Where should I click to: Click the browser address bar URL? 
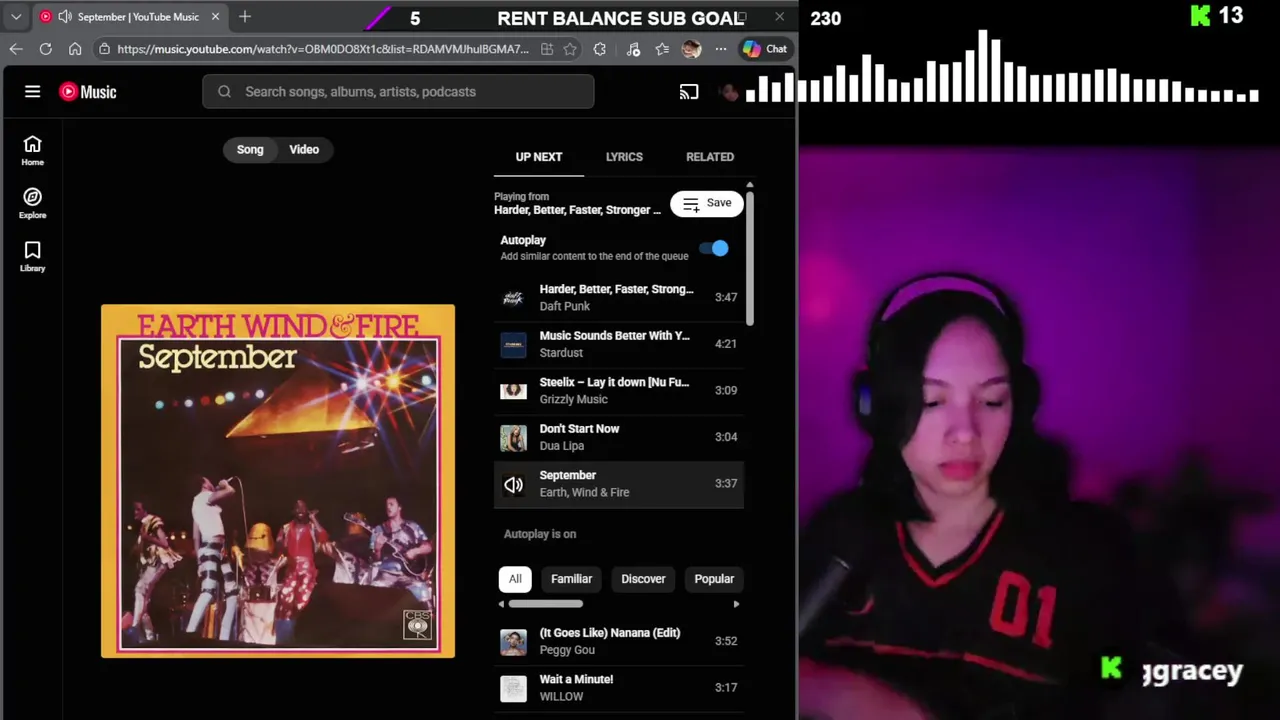tap(322, 49)
